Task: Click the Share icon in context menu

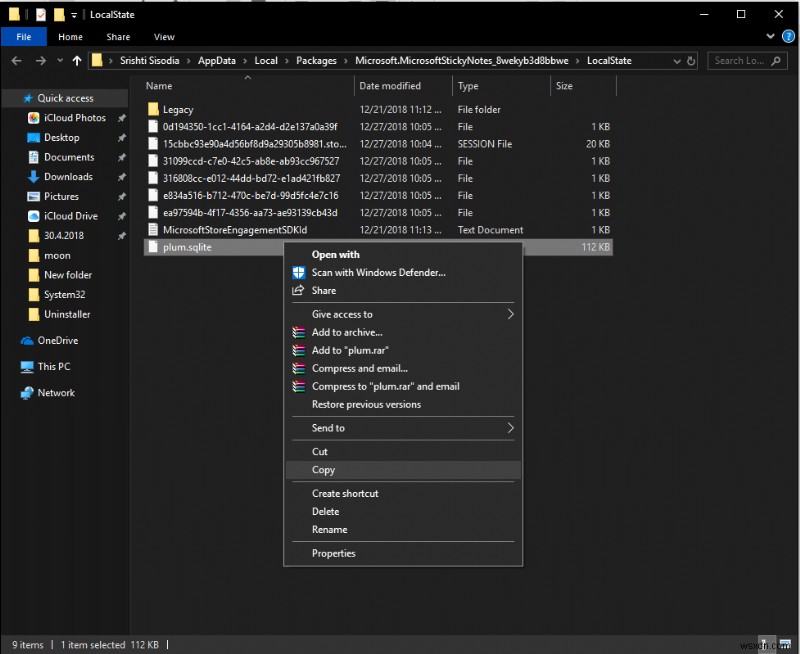Action: [x=298, y=290]
